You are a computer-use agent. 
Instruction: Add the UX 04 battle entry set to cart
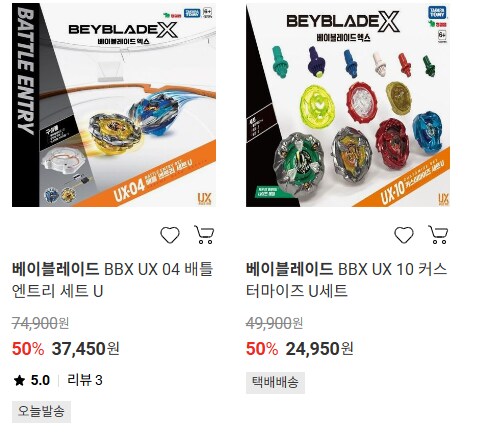[204, 235]
